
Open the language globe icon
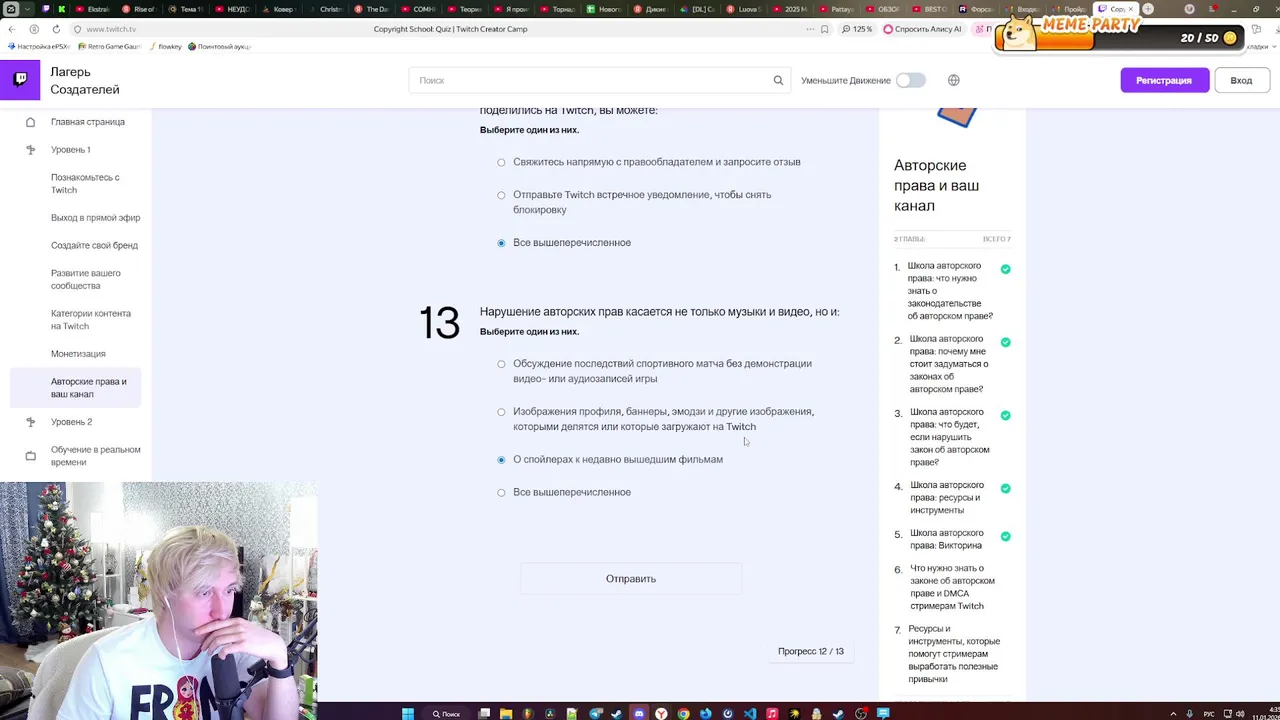coord(953,80)
